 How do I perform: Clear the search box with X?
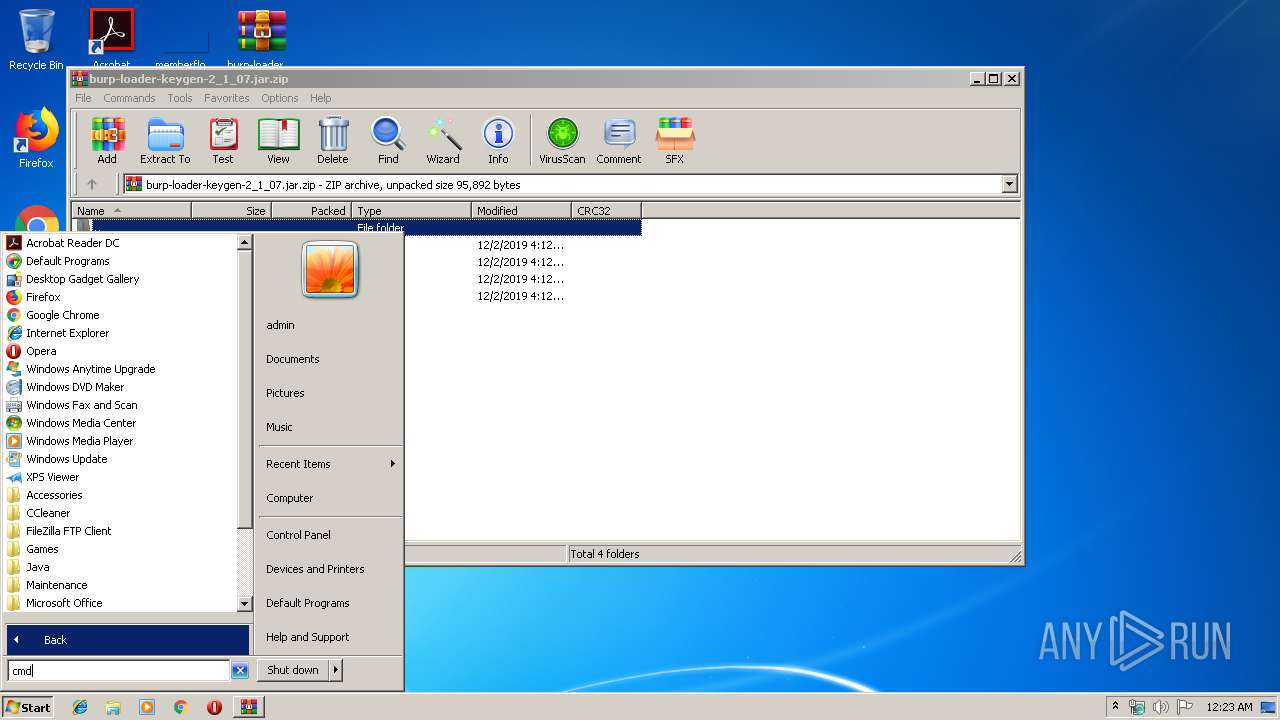click(240, 671)
